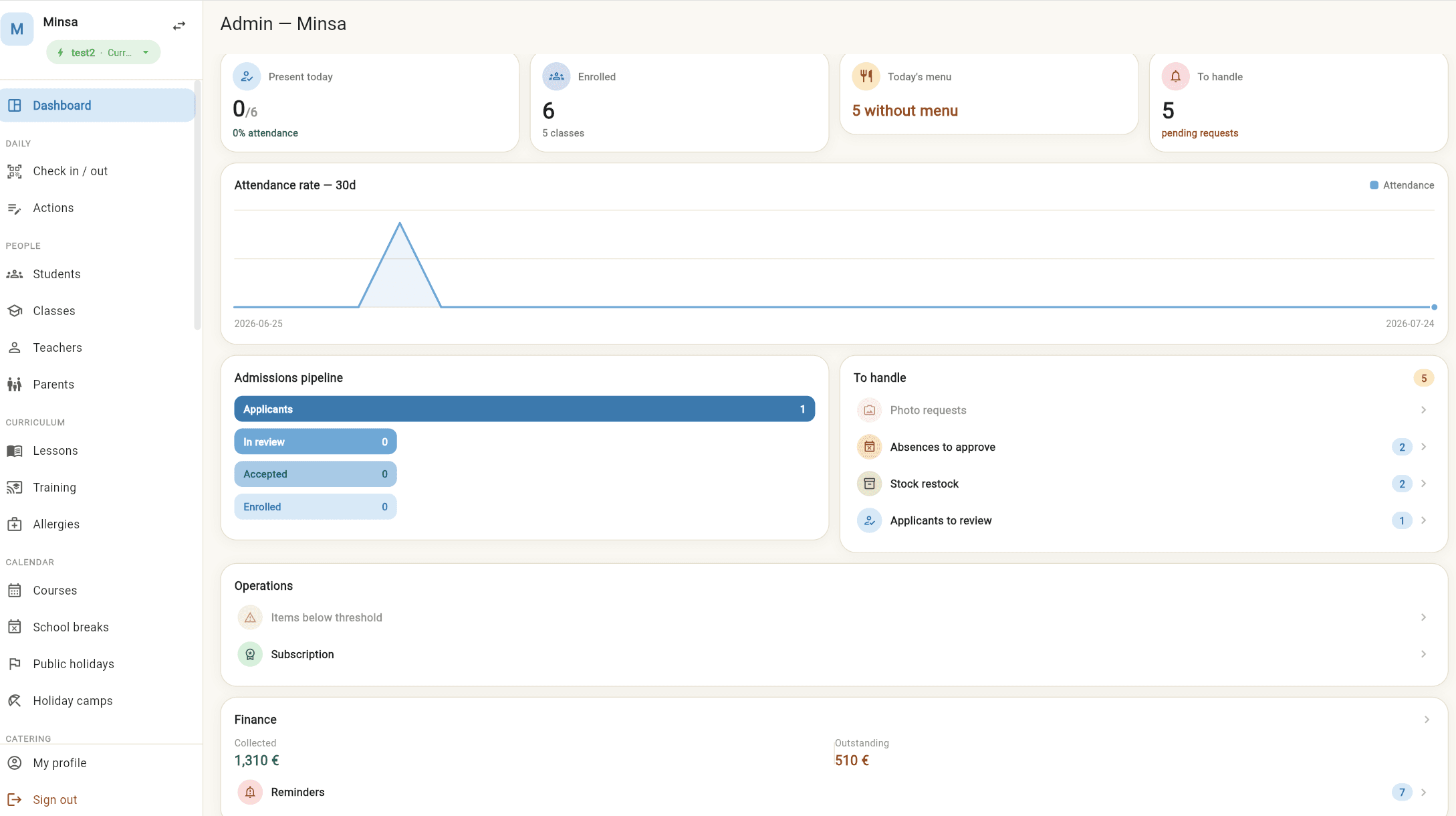This screenshot has width=1456, height=816.
Task: Expand the Subscription row chevron
Action: click(x=1423, y=654)
